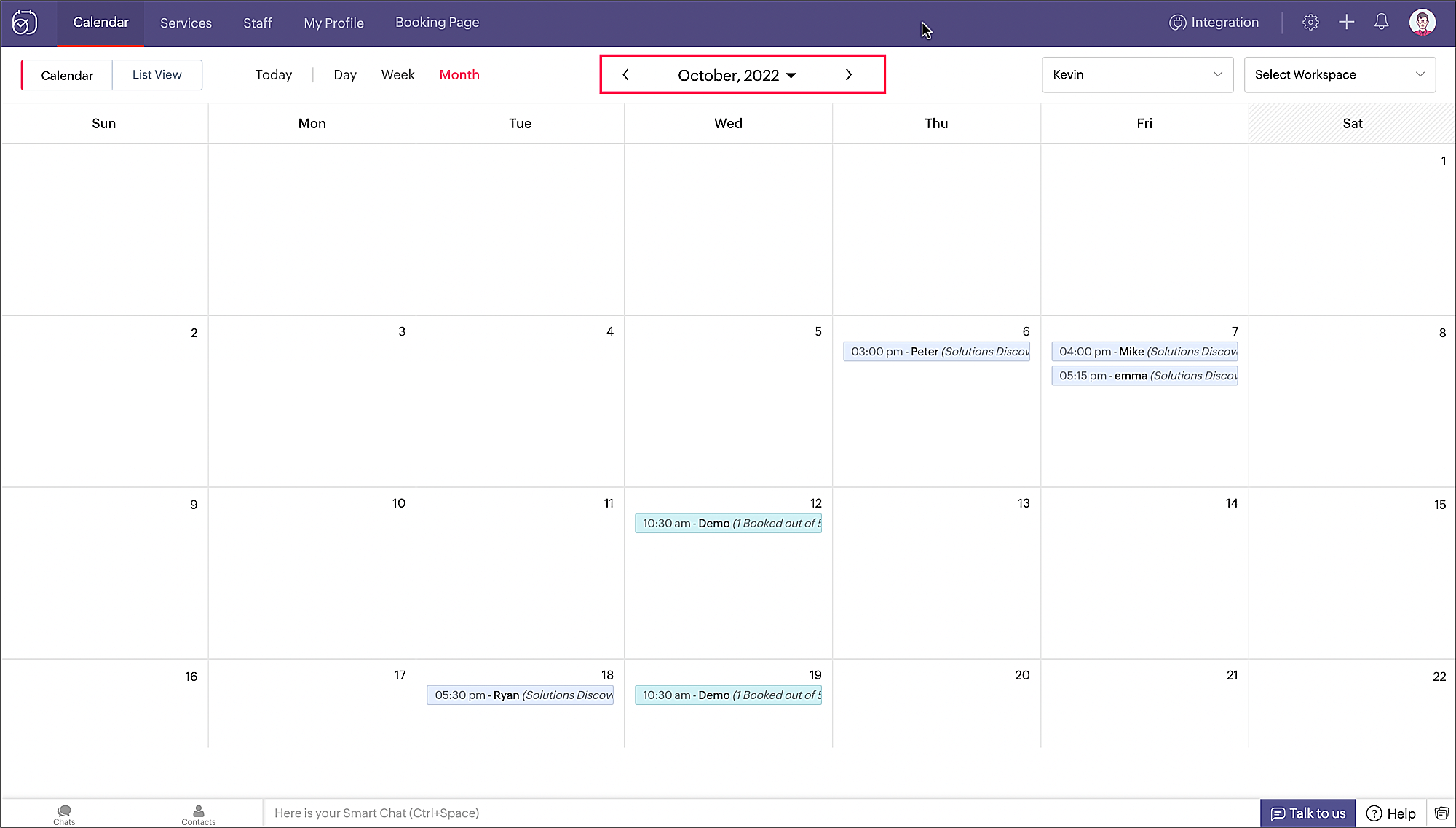Click the bottom-right chat windows icon

(x=1441, y=813)
